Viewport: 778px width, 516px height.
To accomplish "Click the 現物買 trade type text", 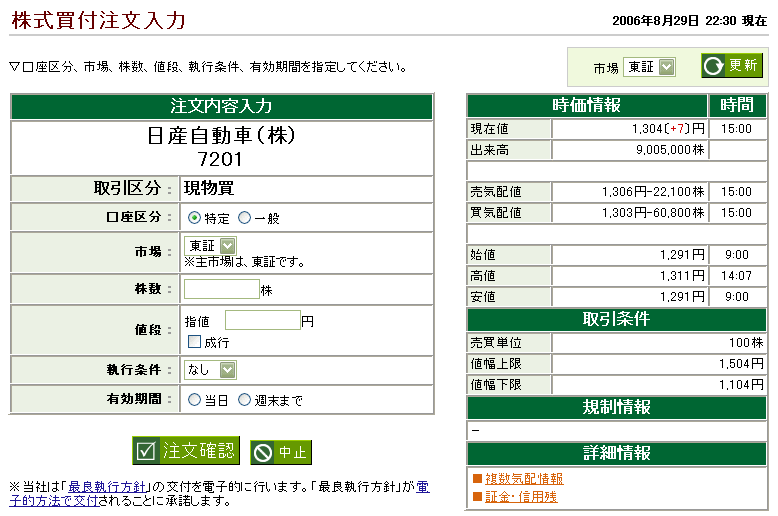I will (x=209, y=188).
